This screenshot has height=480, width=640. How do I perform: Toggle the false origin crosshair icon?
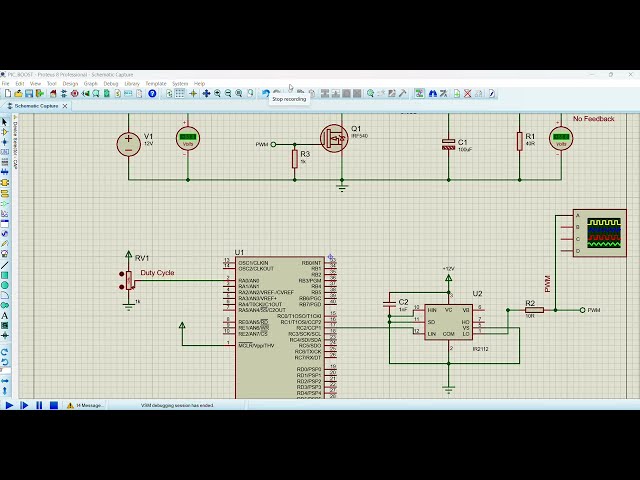tap(193, 94)
